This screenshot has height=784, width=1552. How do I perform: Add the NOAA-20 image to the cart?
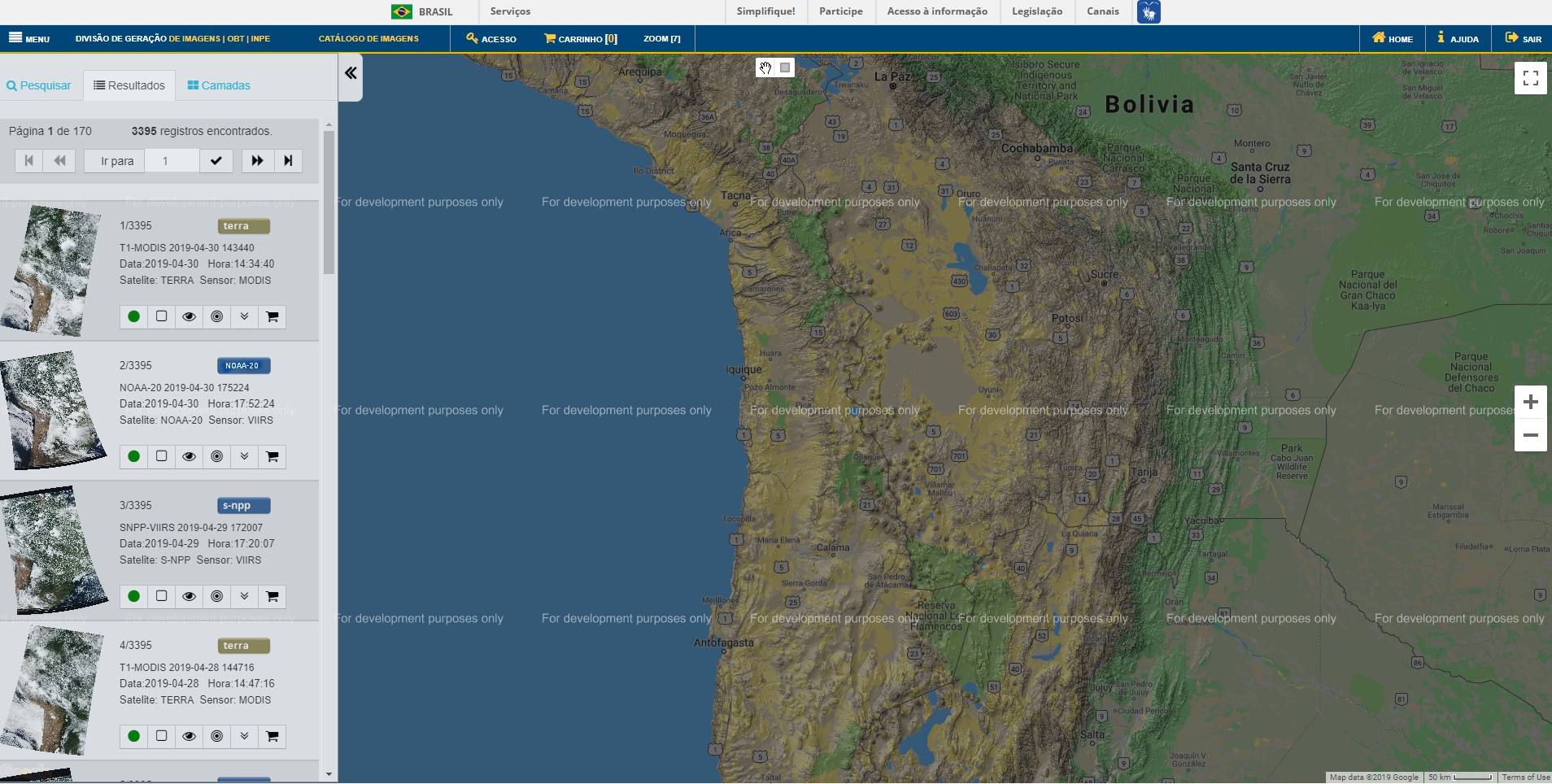coord(272,456)
